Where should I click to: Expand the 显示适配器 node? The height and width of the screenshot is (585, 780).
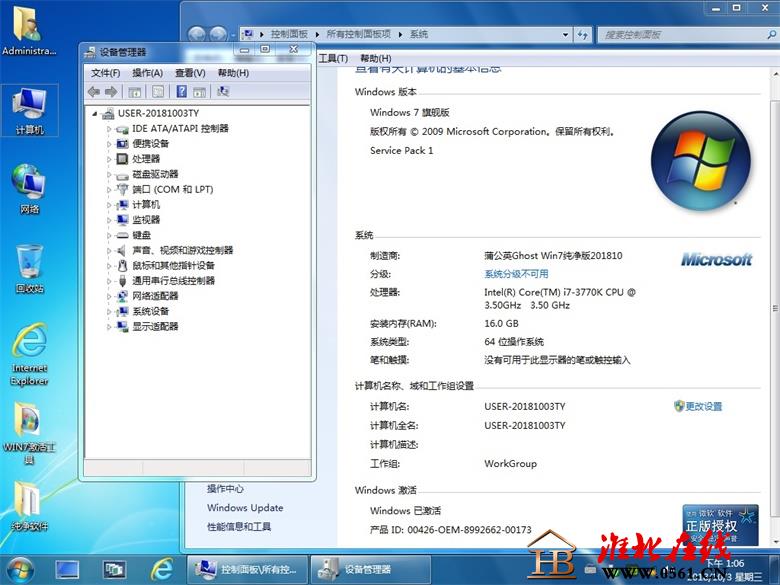(109, 327)
